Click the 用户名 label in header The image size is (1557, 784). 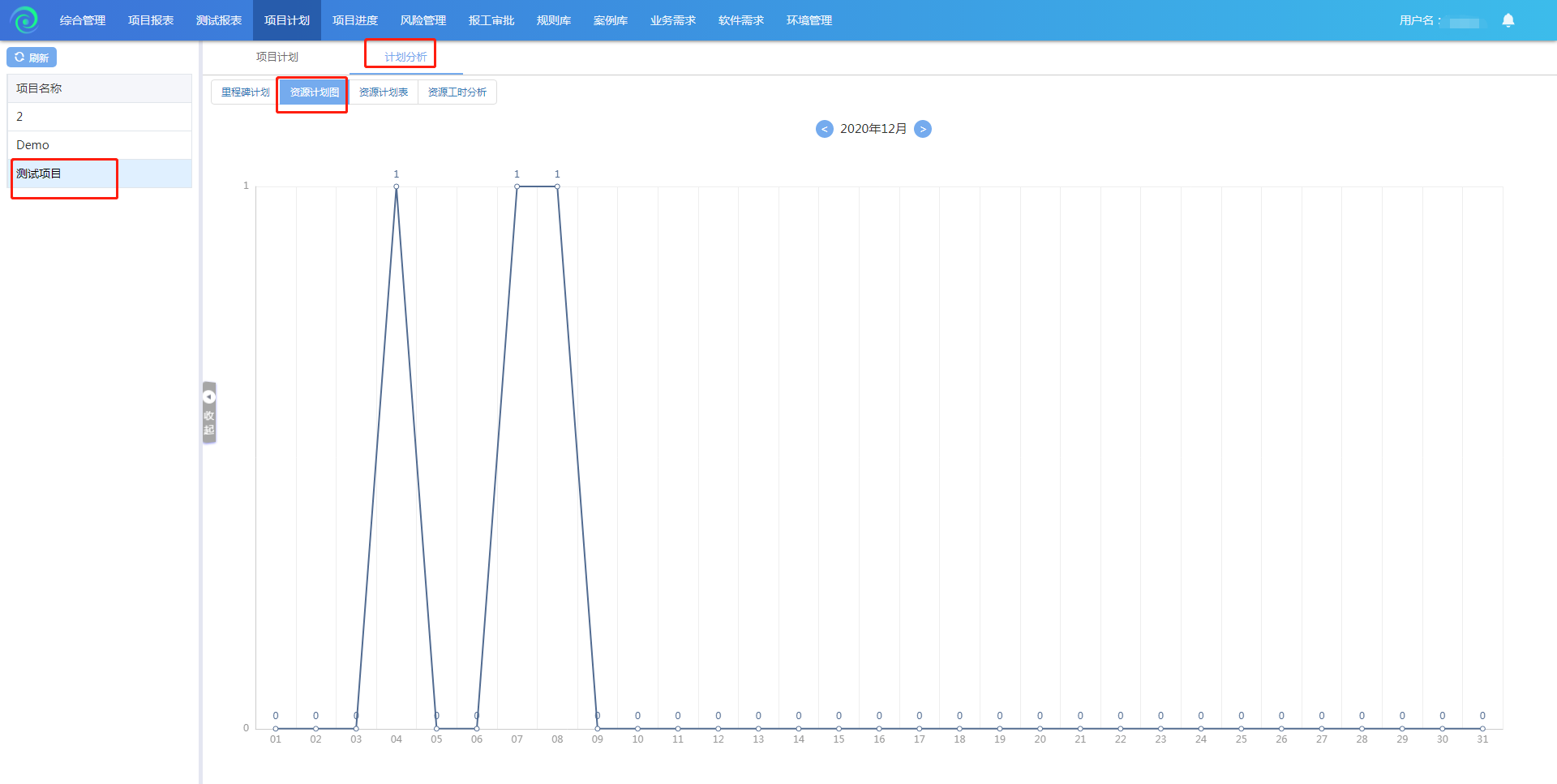coord(1420,20)
